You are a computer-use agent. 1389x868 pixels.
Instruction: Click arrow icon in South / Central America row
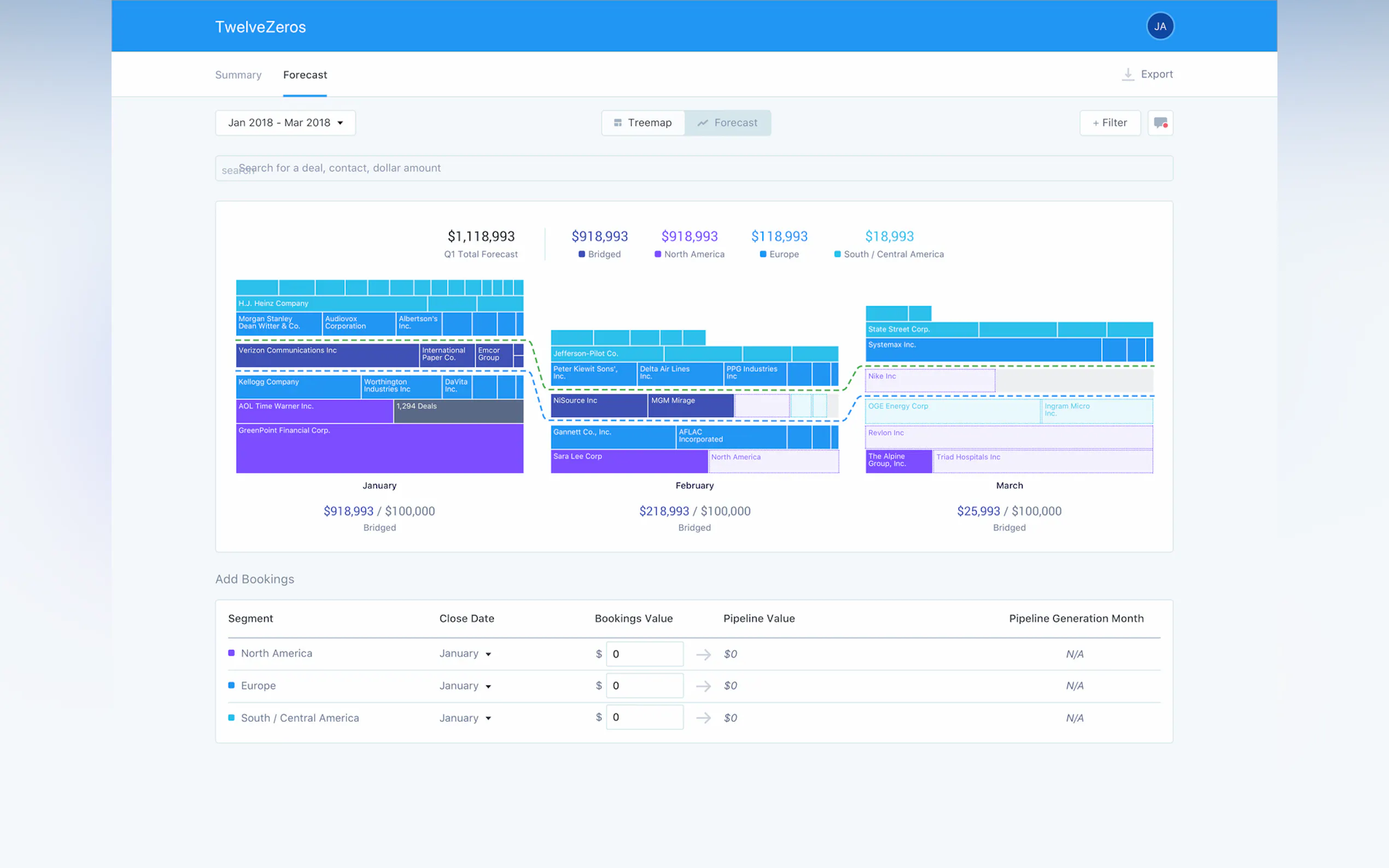703,718
